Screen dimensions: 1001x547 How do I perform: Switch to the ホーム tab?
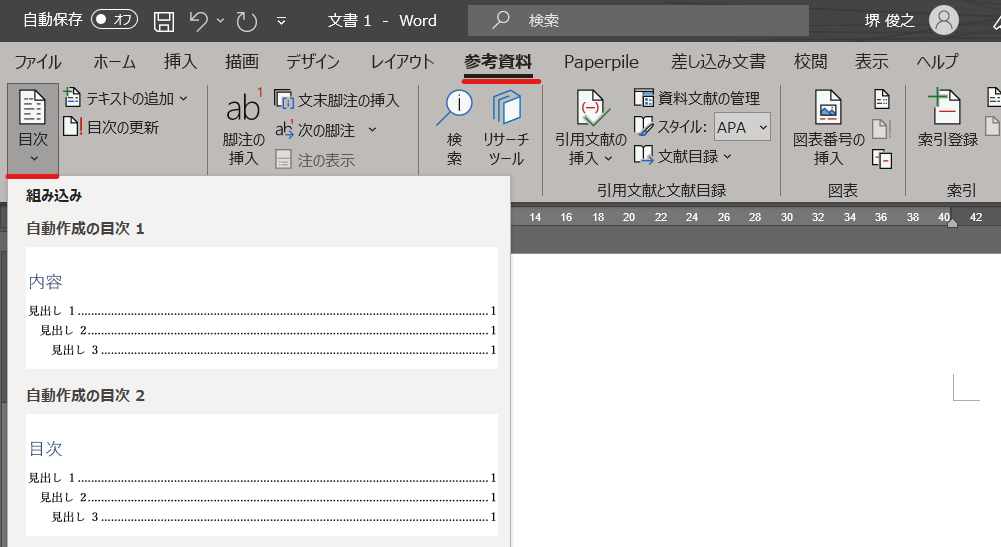point(115,62)
